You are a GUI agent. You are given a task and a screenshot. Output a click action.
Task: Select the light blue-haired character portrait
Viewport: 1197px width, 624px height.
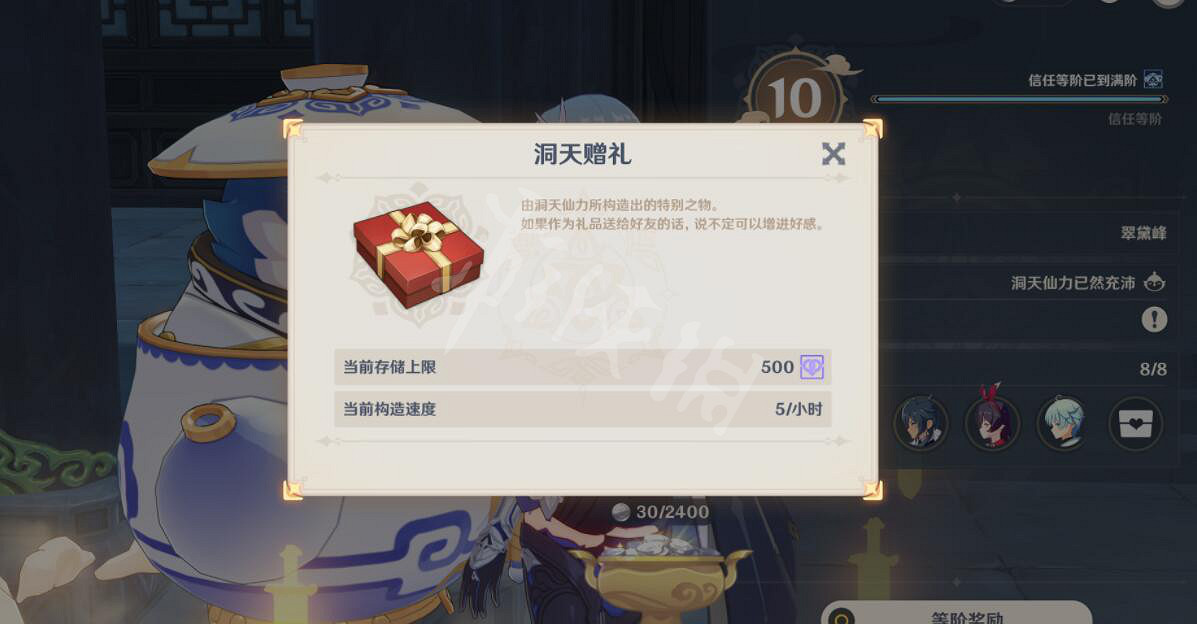[1063, 423]
